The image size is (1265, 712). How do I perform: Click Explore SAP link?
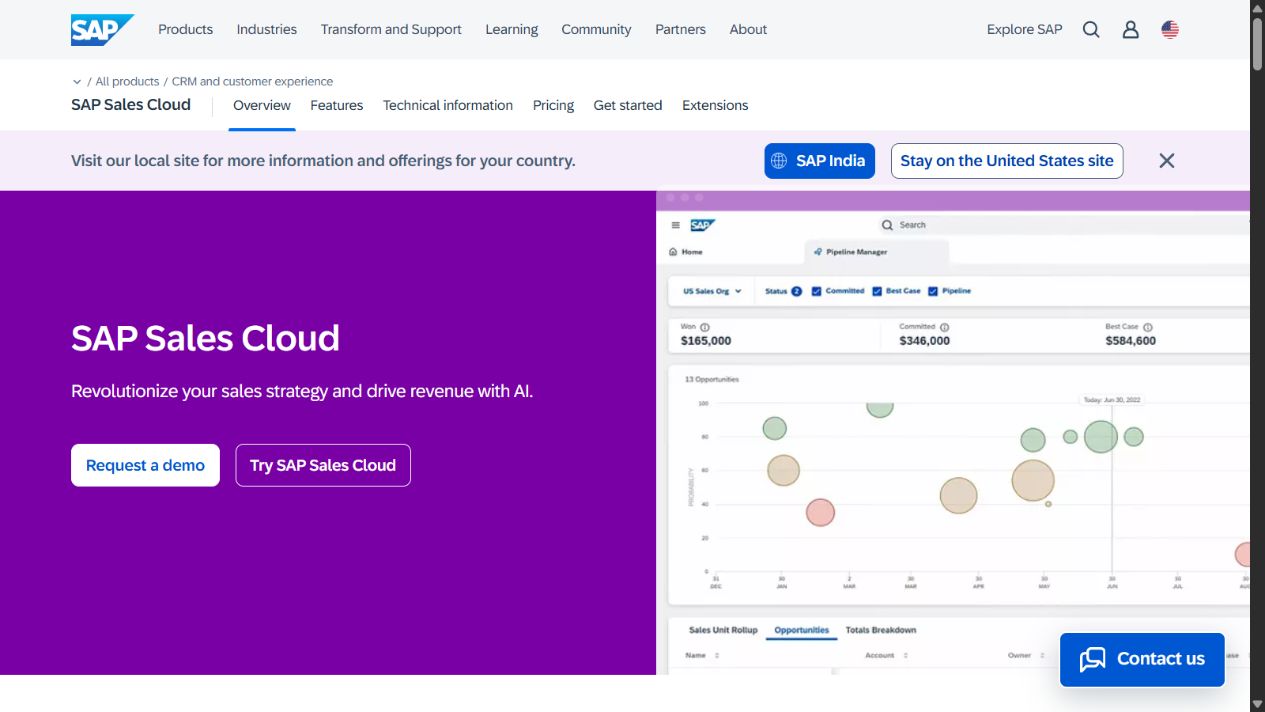(x=1024, y=30)
